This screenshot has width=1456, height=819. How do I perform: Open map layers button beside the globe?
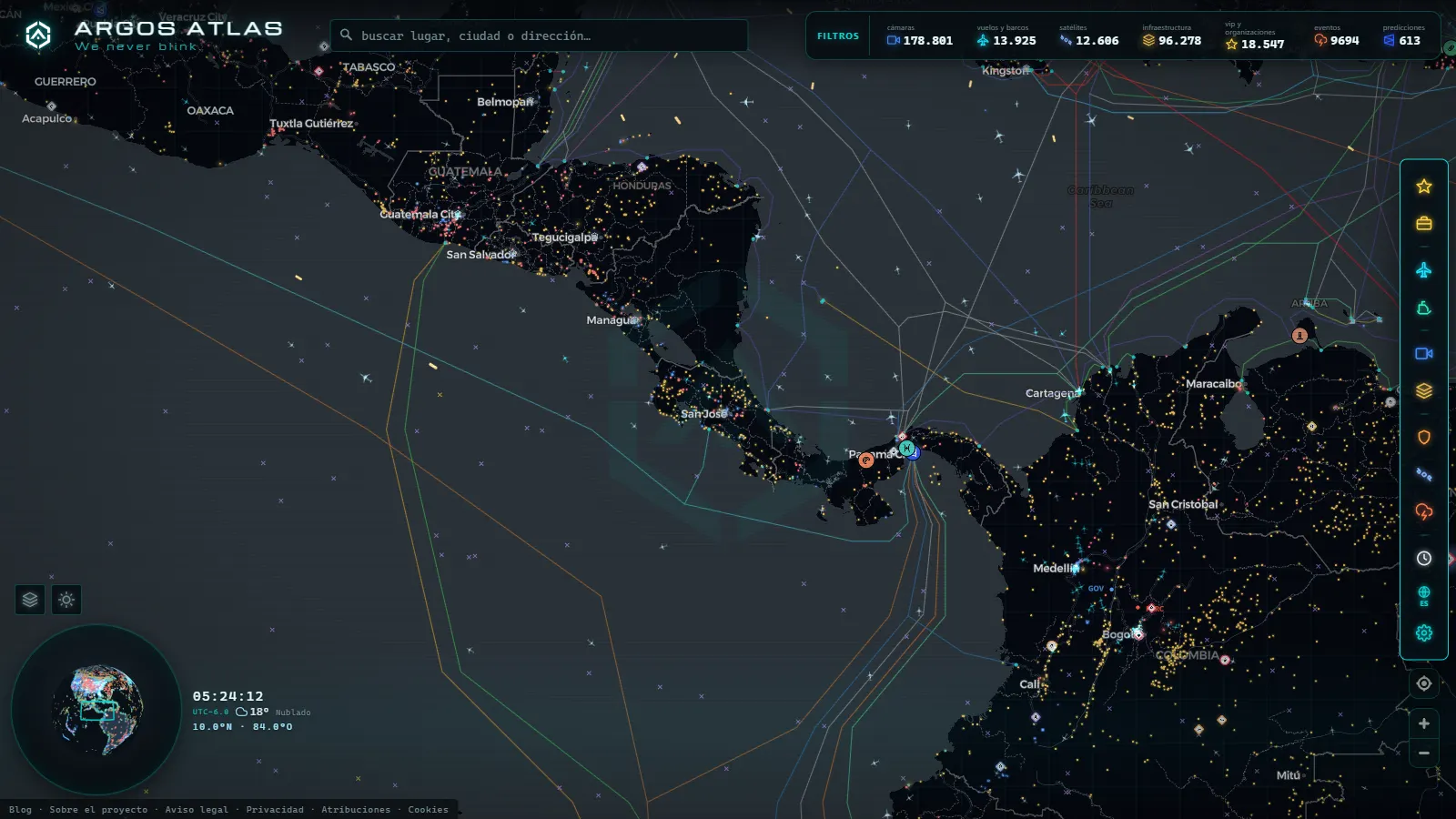coord(30,600)
